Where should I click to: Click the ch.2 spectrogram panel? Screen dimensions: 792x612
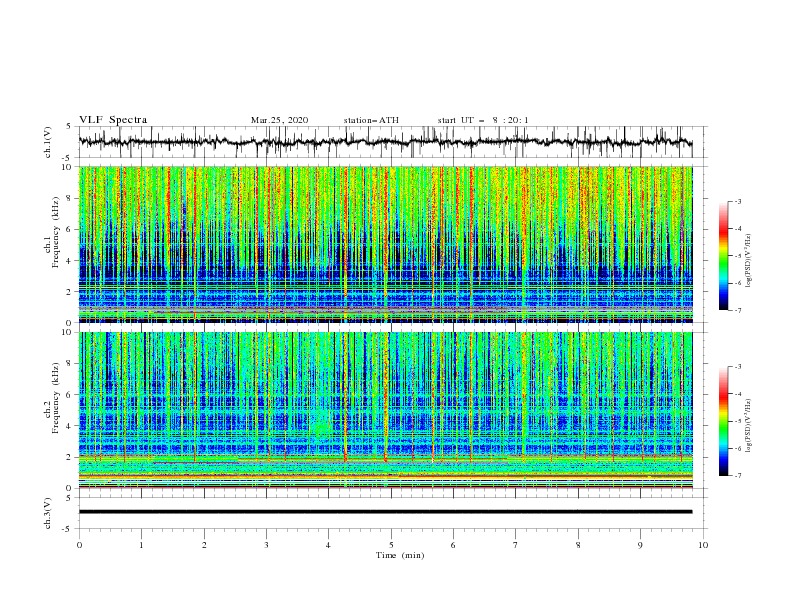[x=385, y=410]
